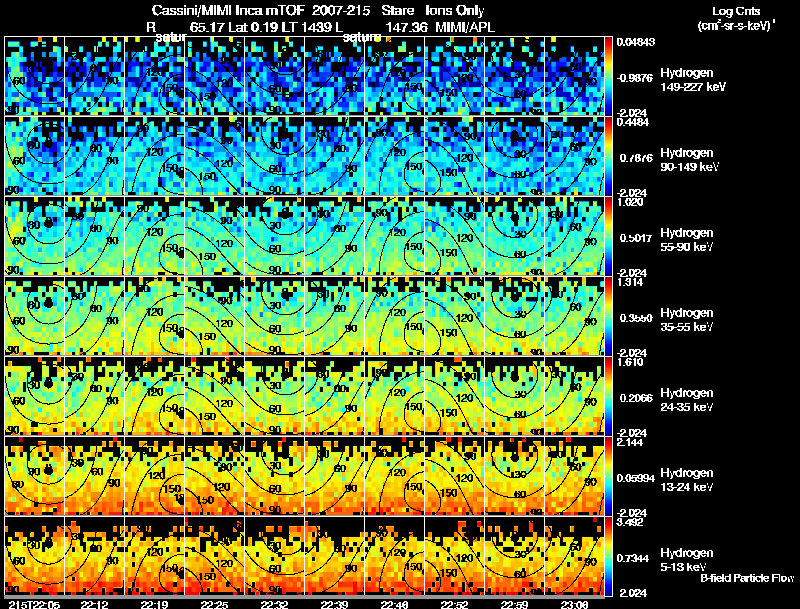This screenshot has width=800, height=609.
Task: Click the 'Stare' mode label in header
Action: click(397, 11)
